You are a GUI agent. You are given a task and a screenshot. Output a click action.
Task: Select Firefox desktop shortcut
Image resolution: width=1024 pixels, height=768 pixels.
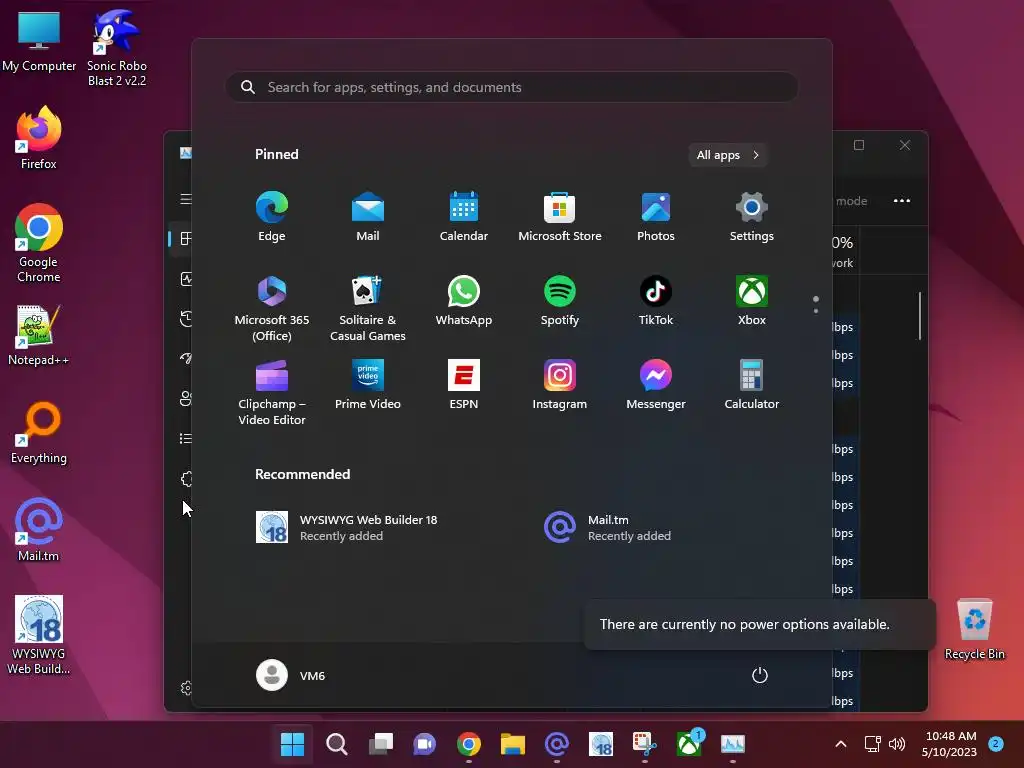[x=39, y=138]
